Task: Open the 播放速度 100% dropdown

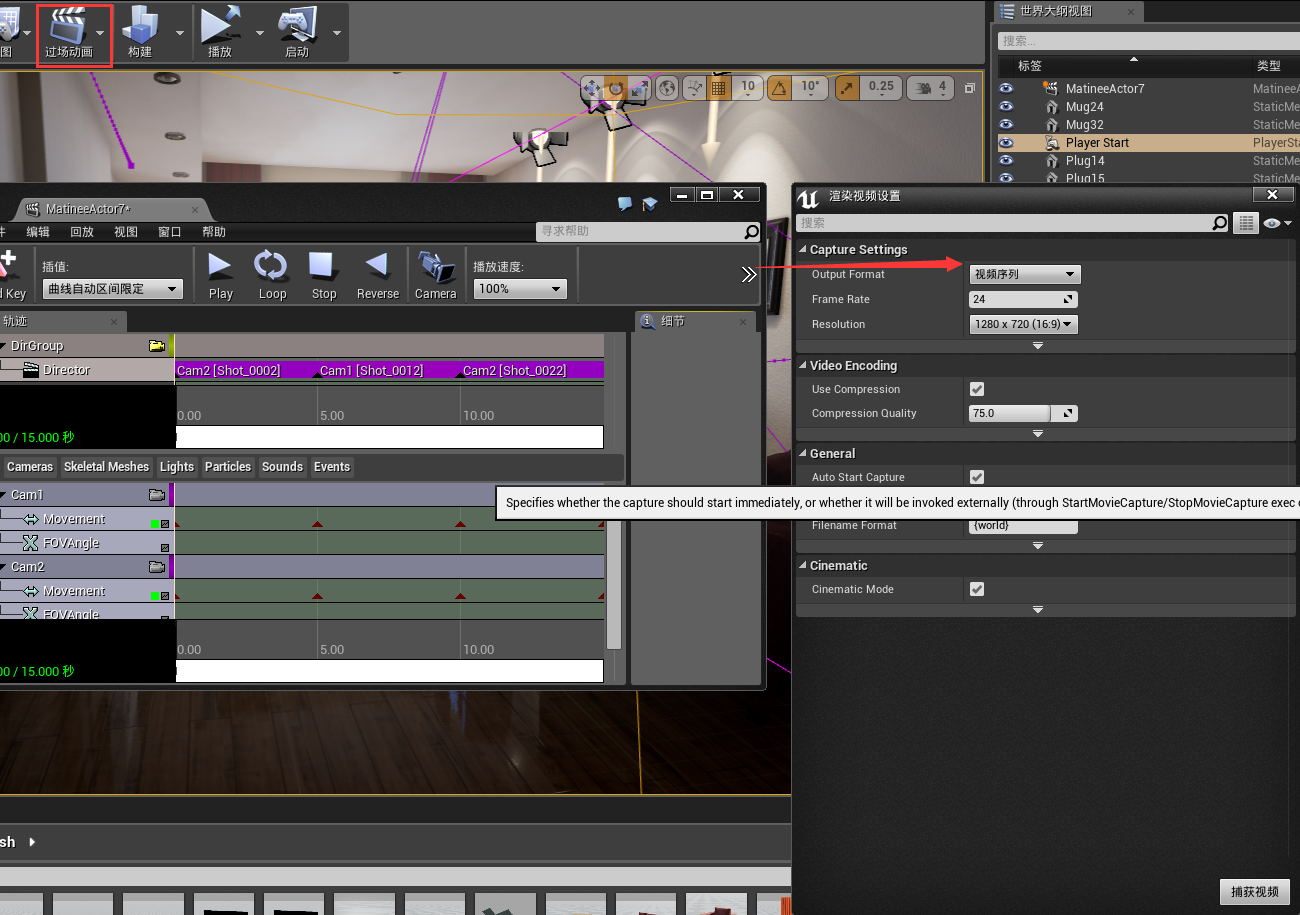Action: click(x=520, y=289)
